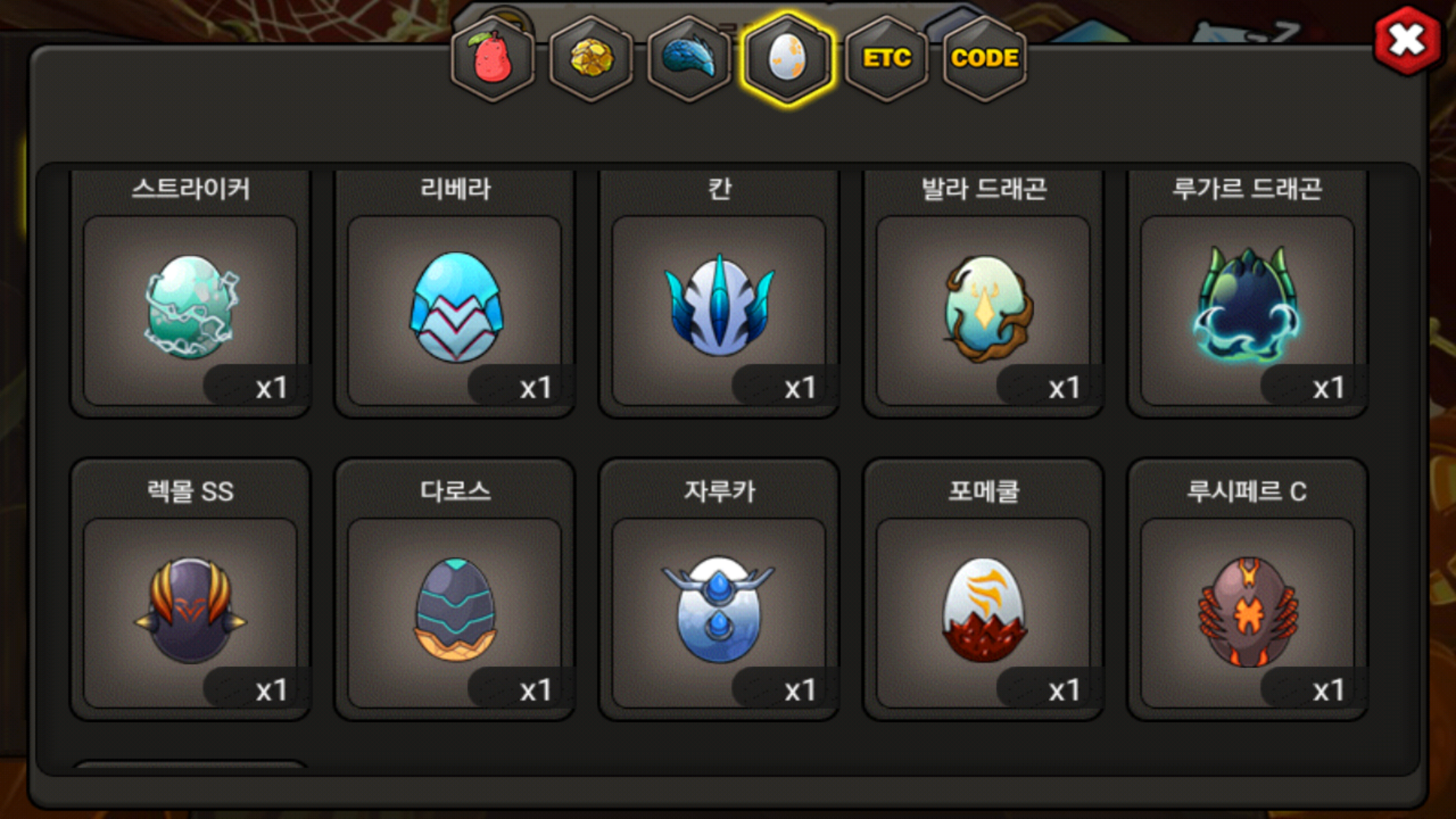Click the x1 count on 루시페르 C
The height and width of the screenshot is (819, 1456).
(1328, 690)
